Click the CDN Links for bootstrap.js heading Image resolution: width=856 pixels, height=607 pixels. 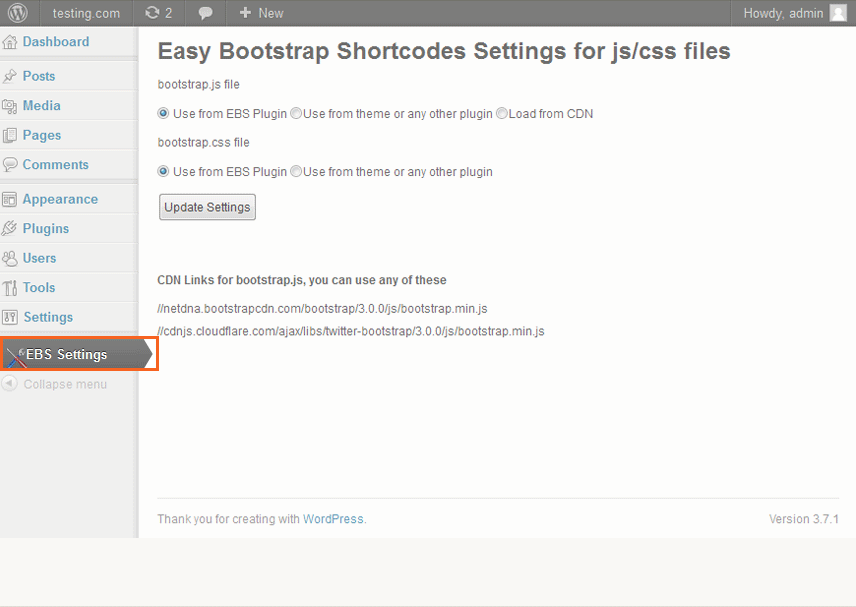coord(302,280)
